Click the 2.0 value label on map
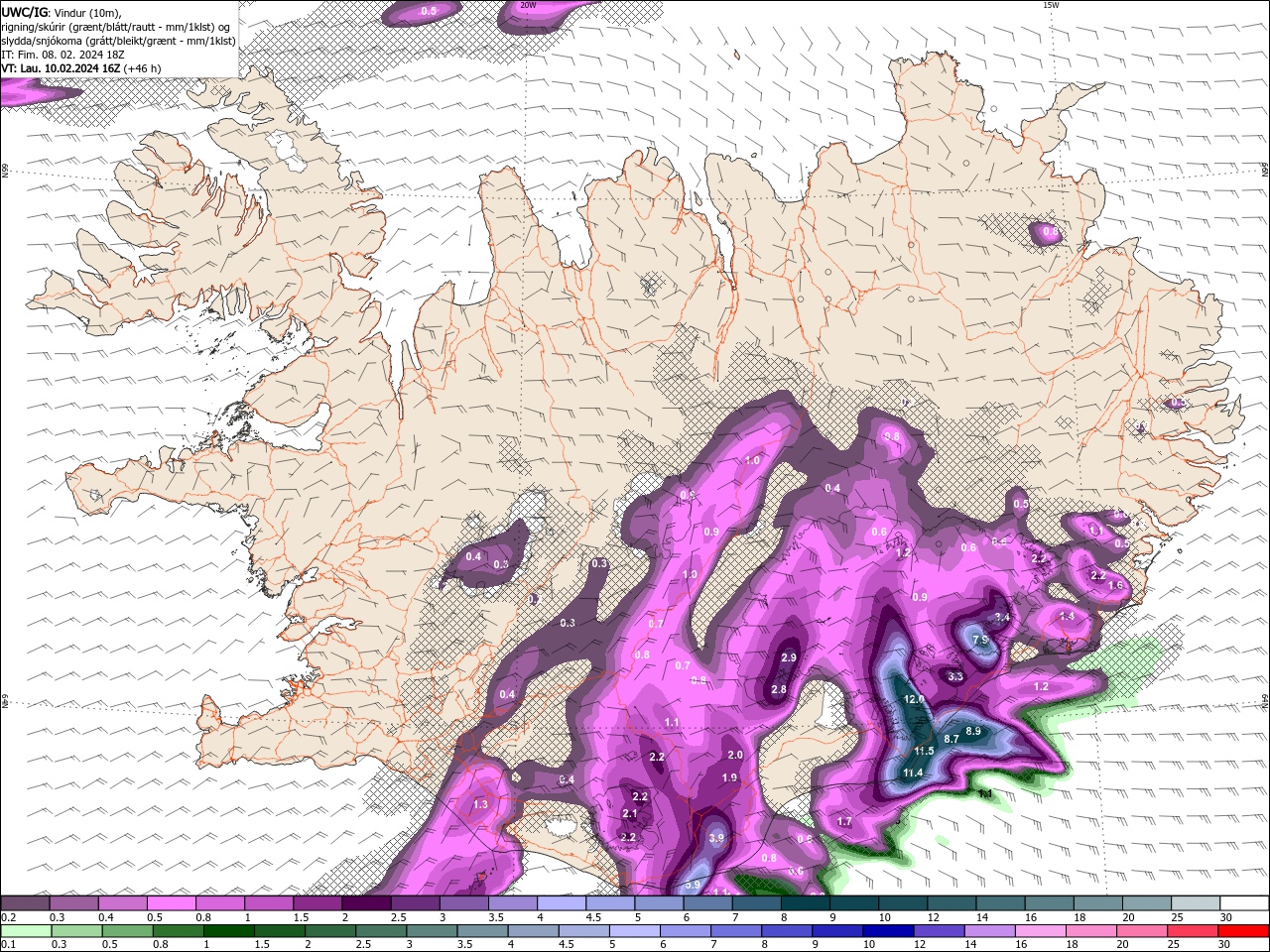This screenshot has height=952, width=1270. pyautogui.click(x=735, y=755)
